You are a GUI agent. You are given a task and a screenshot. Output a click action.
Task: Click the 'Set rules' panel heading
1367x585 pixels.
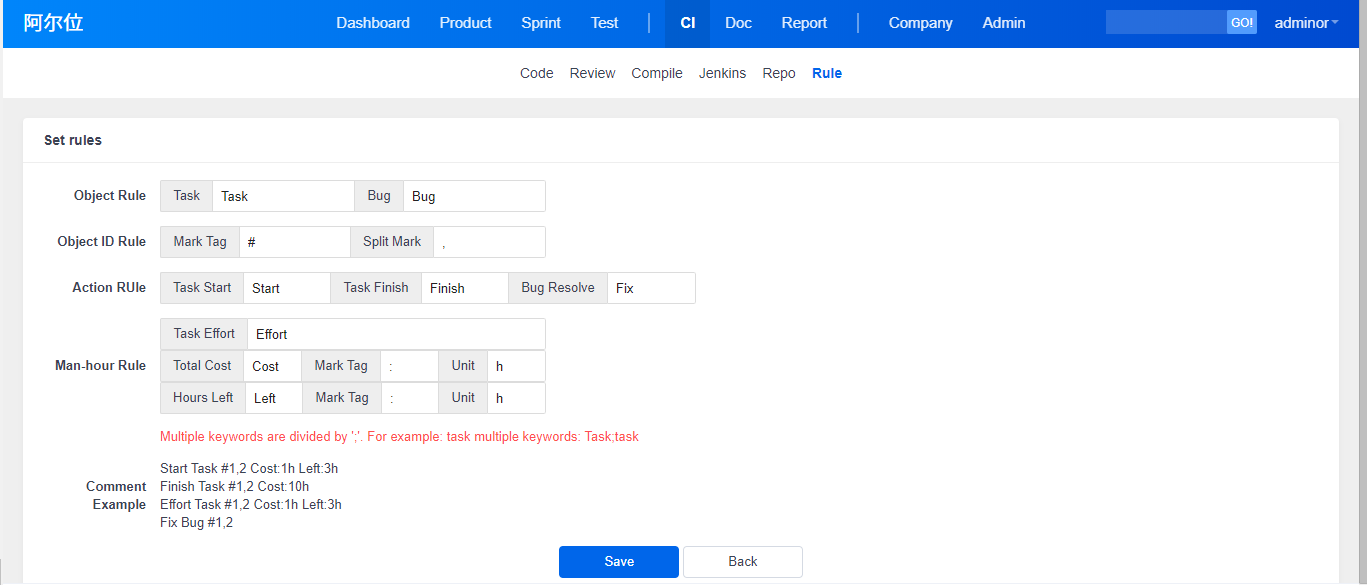pyautogui.click(x=73, y=141)
